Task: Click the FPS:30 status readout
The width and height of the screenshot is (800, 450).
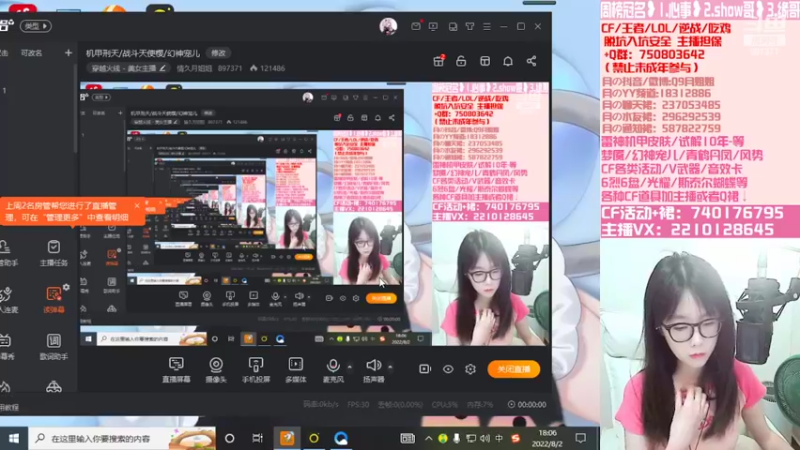Action: (358, 405)
